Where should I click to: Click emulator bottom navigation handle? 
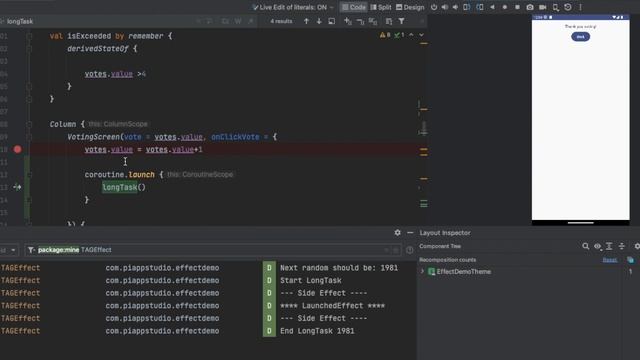(580, 223)
